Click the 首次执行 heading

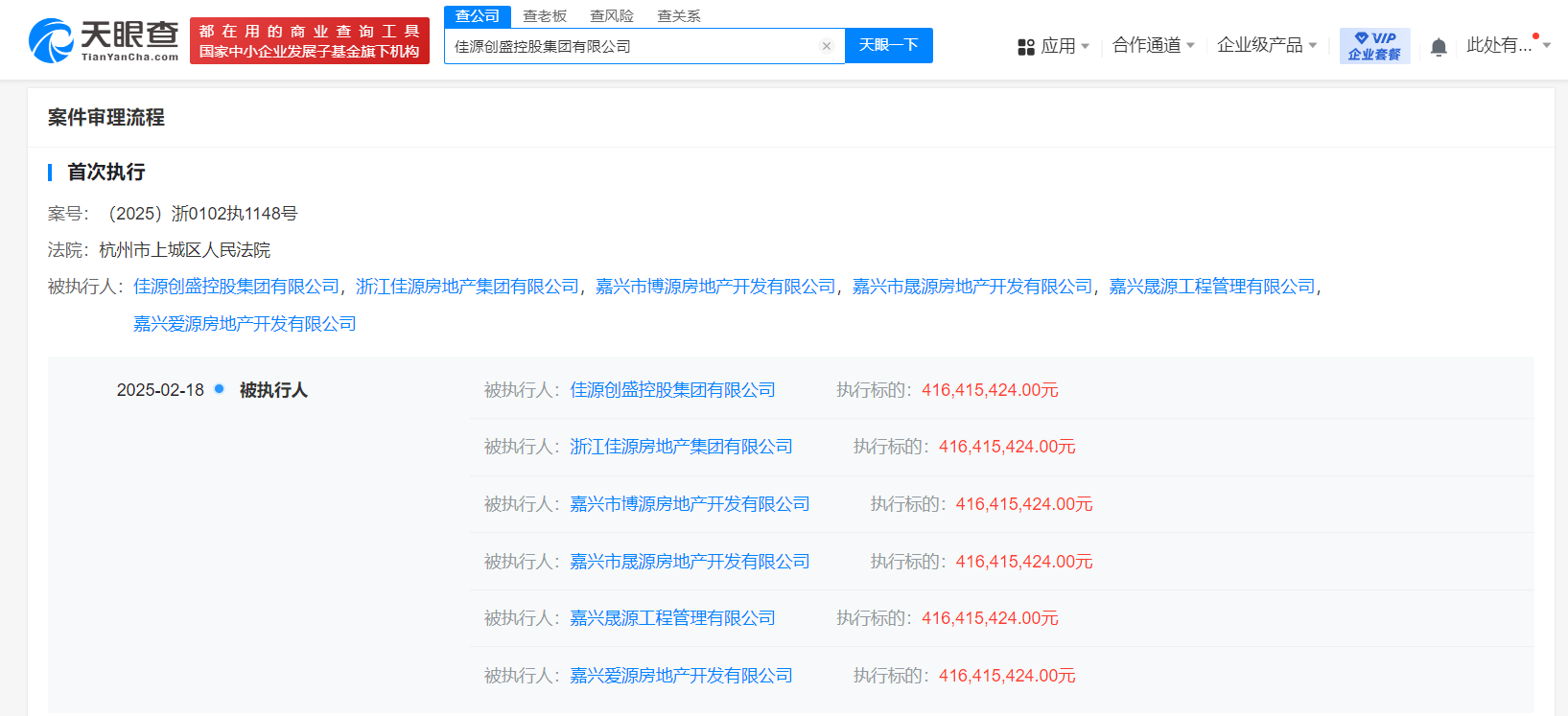click(106, 173)
